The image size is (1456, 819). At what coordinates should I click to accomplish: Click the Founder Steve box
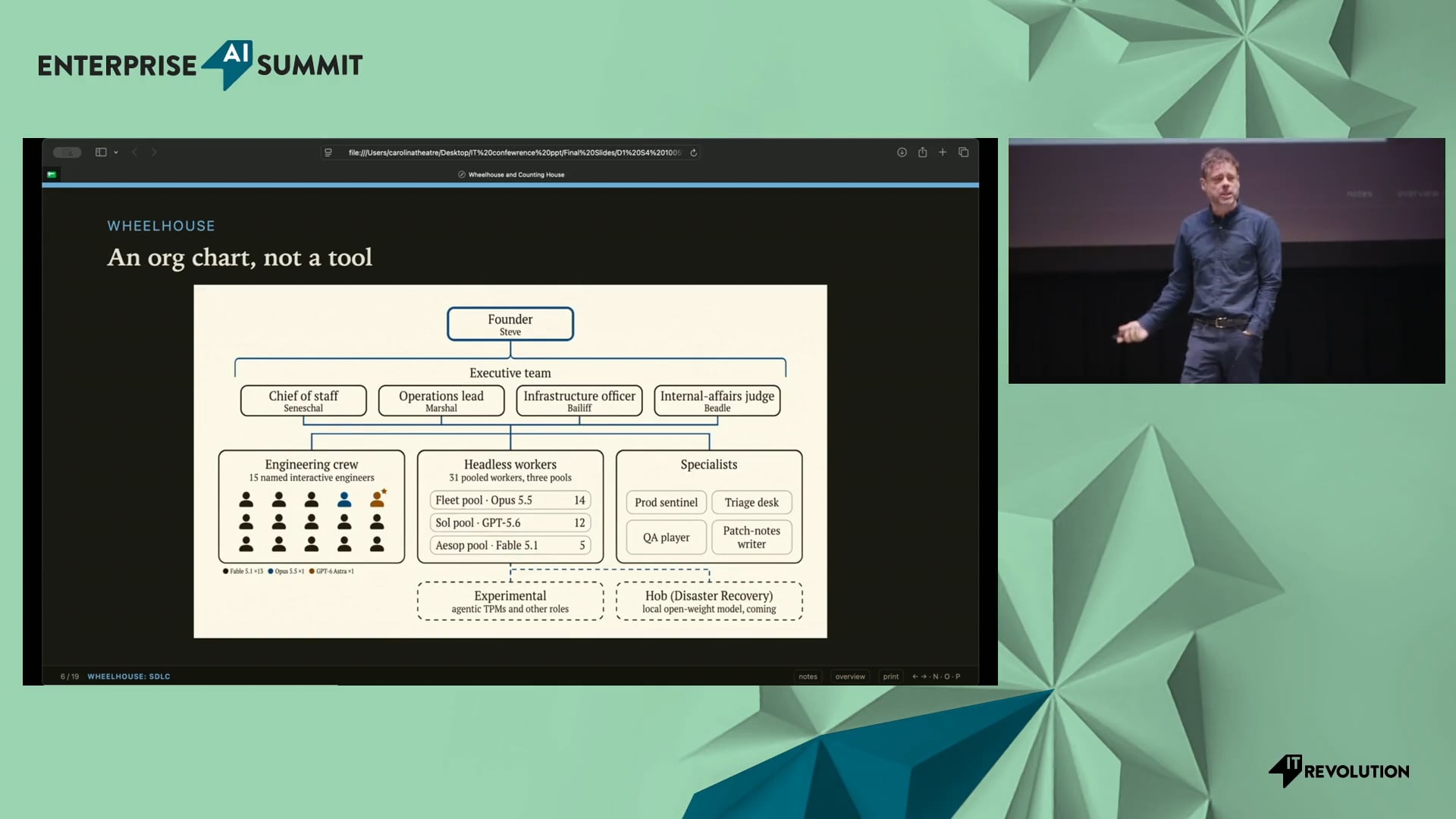tap(510, 324)
